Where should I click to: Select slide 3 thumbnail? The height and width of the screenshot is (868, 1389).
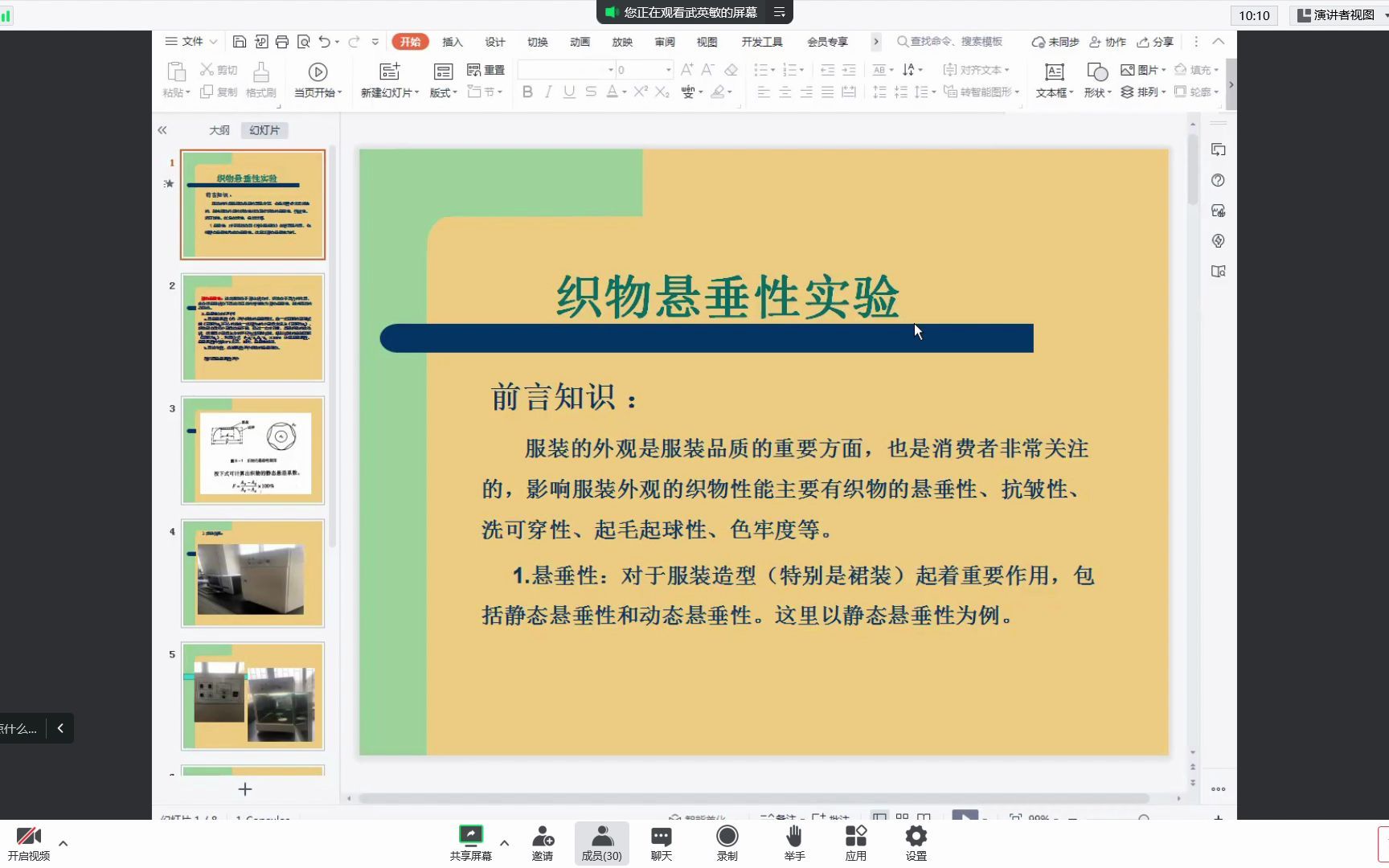(x=252, y=450)
